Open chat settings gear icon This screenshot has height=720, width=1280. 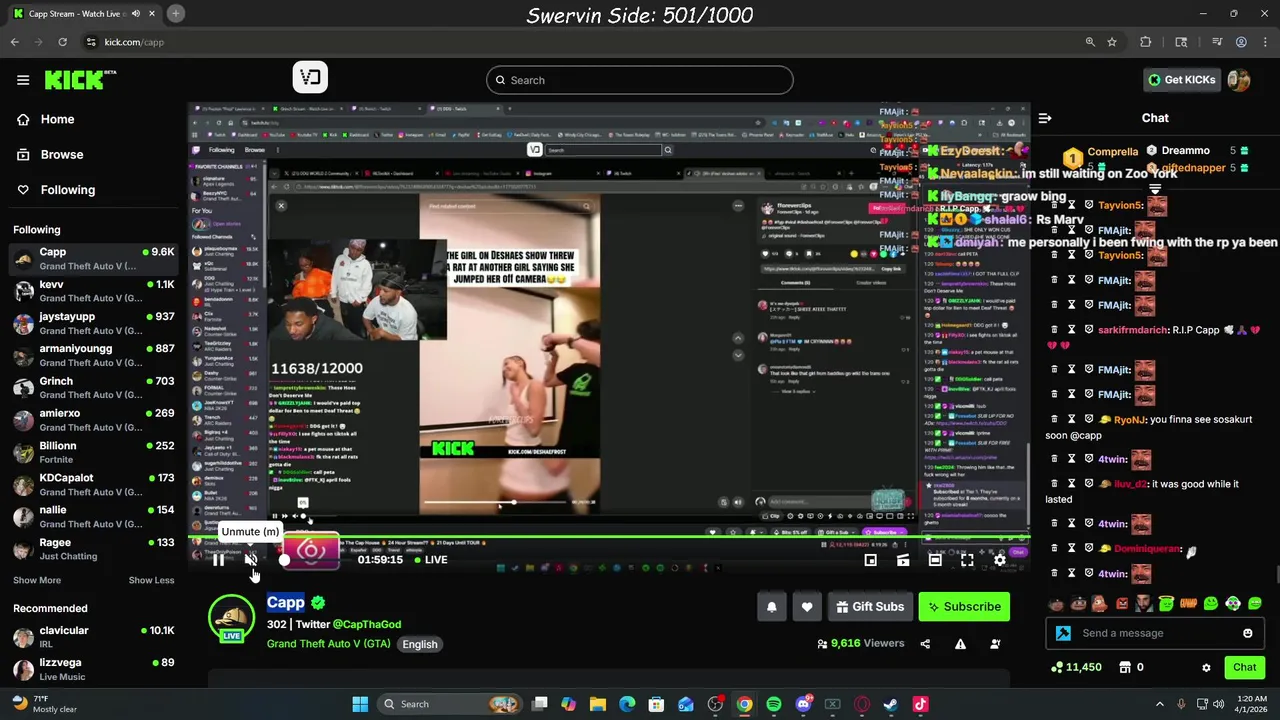pos(1206,667)
